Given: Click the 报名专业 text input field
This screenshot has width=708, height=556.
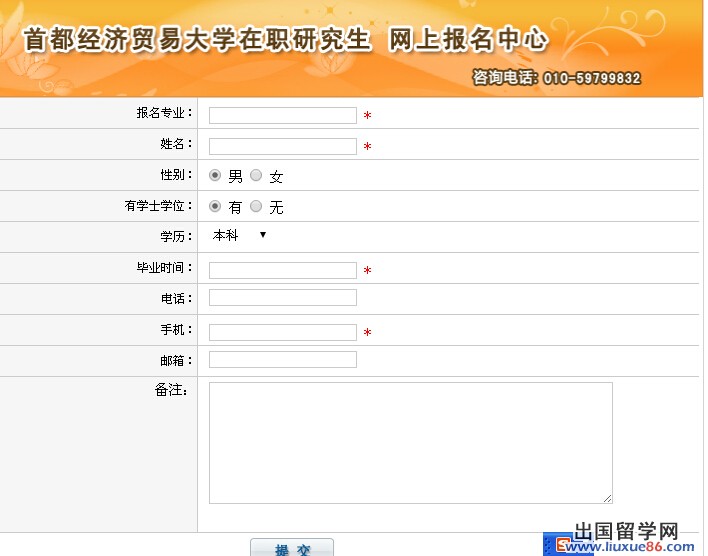Looking at the screenshot, I should [x=282, y=115].
